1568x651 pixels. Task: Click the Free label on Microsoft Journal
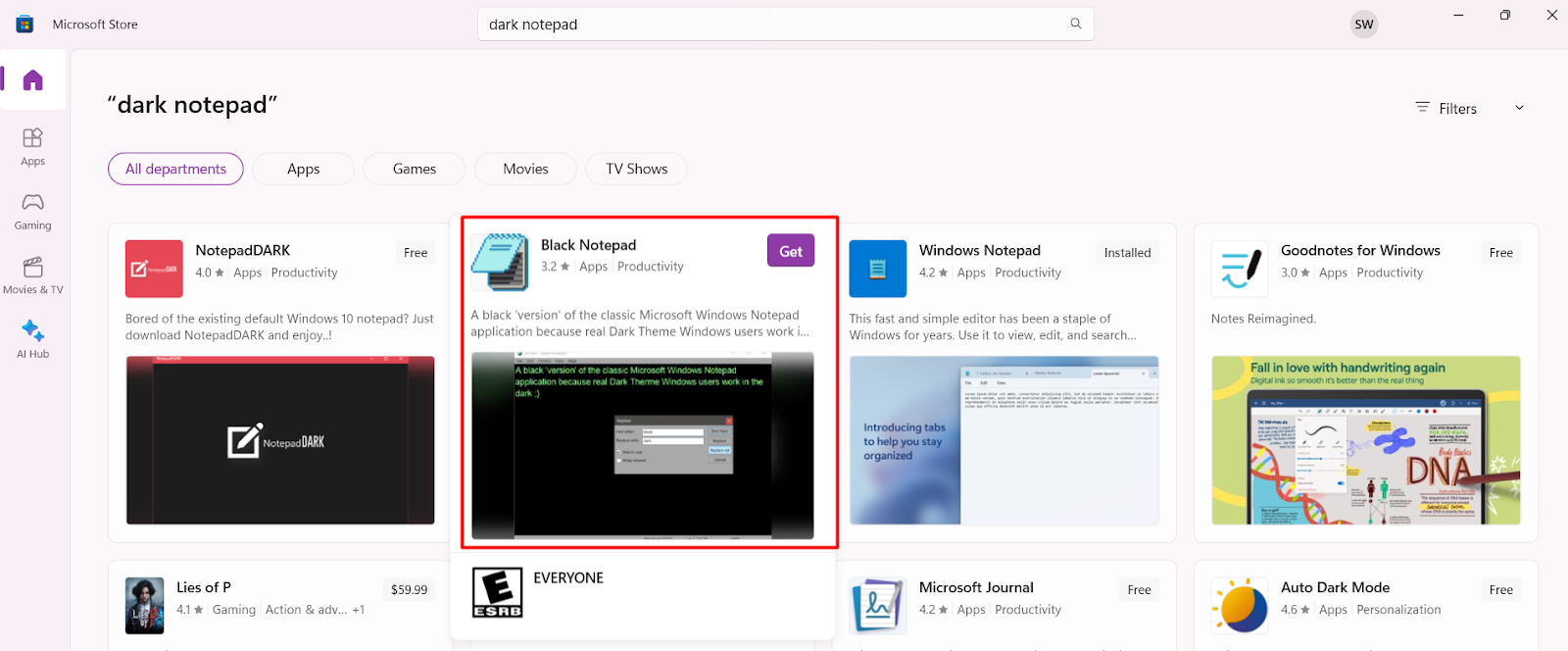[x=1140, y=590]
